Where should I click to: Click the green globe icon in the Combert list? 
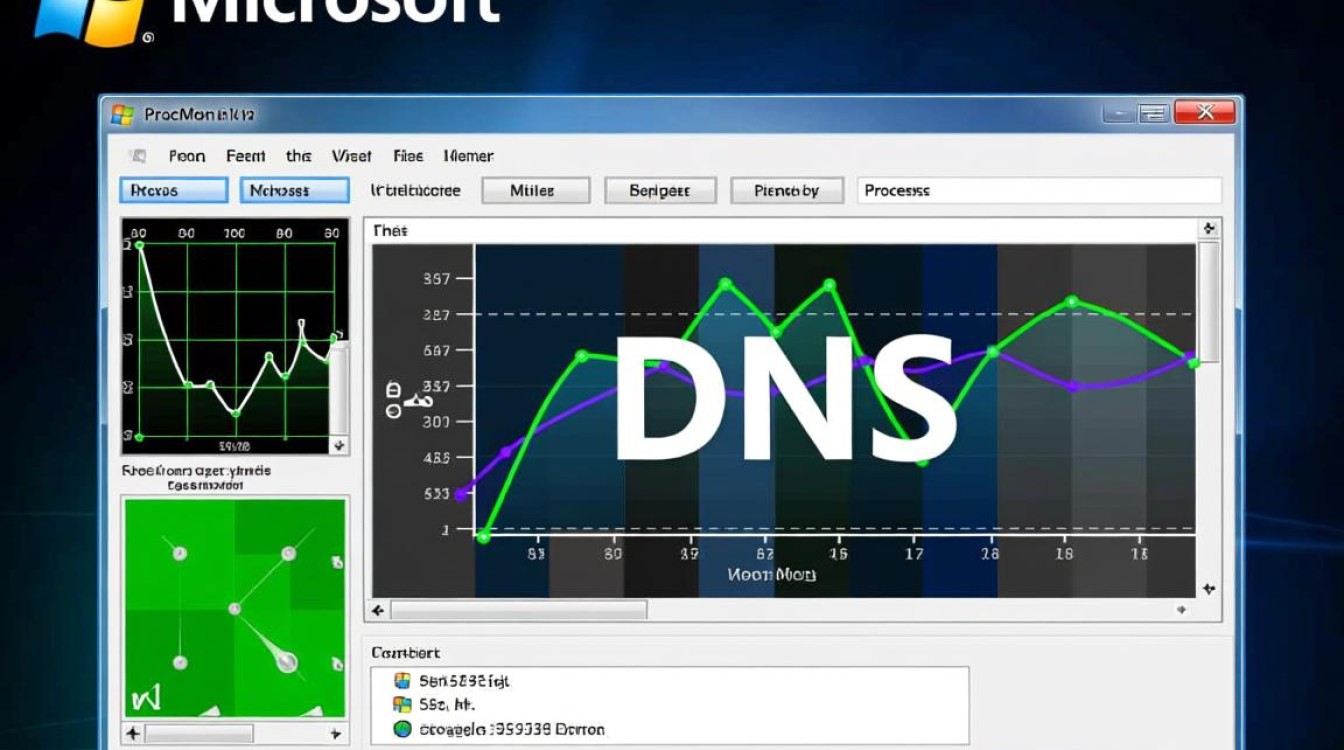[403, 729]
